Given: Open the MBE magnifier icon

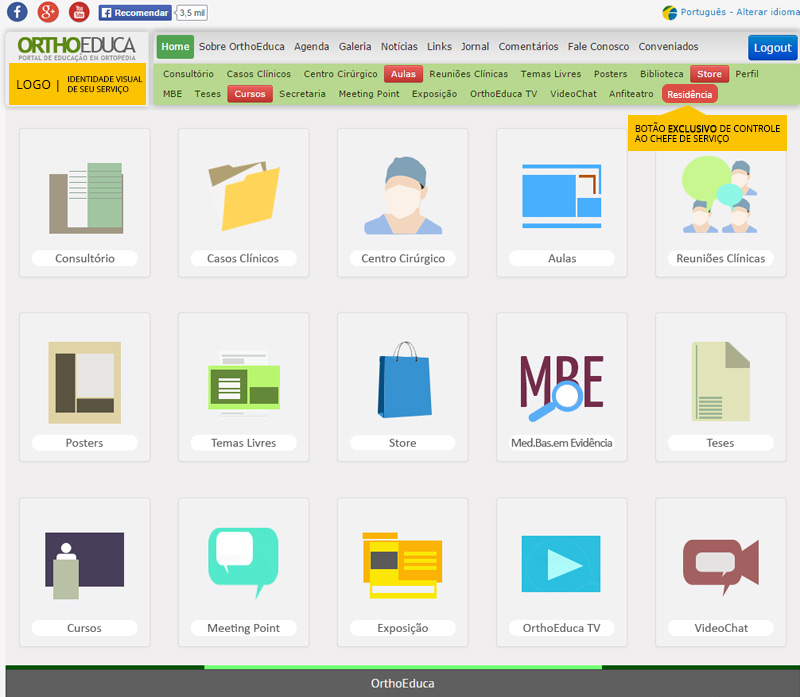Looking at the screenshot, I should click(562, 388).
